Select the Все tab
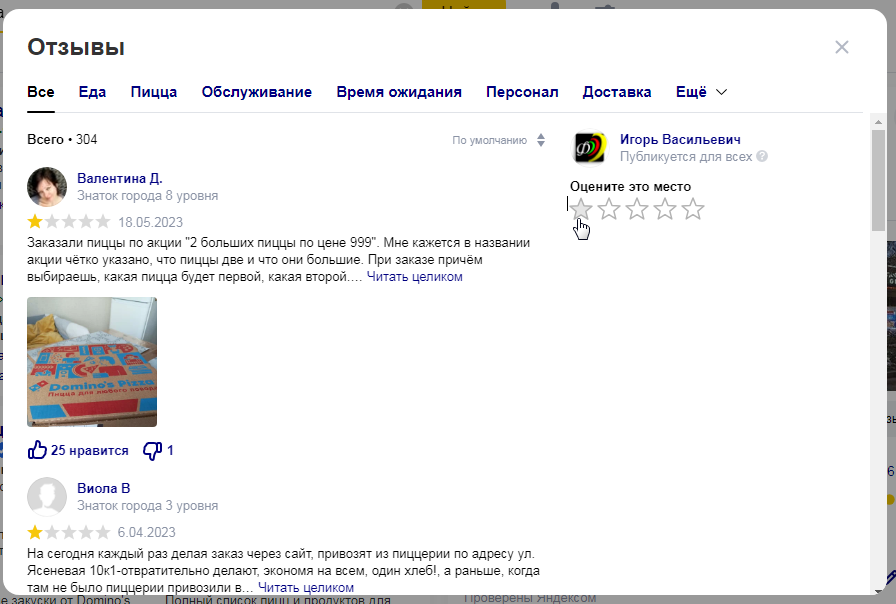 [x=41, y=92]
